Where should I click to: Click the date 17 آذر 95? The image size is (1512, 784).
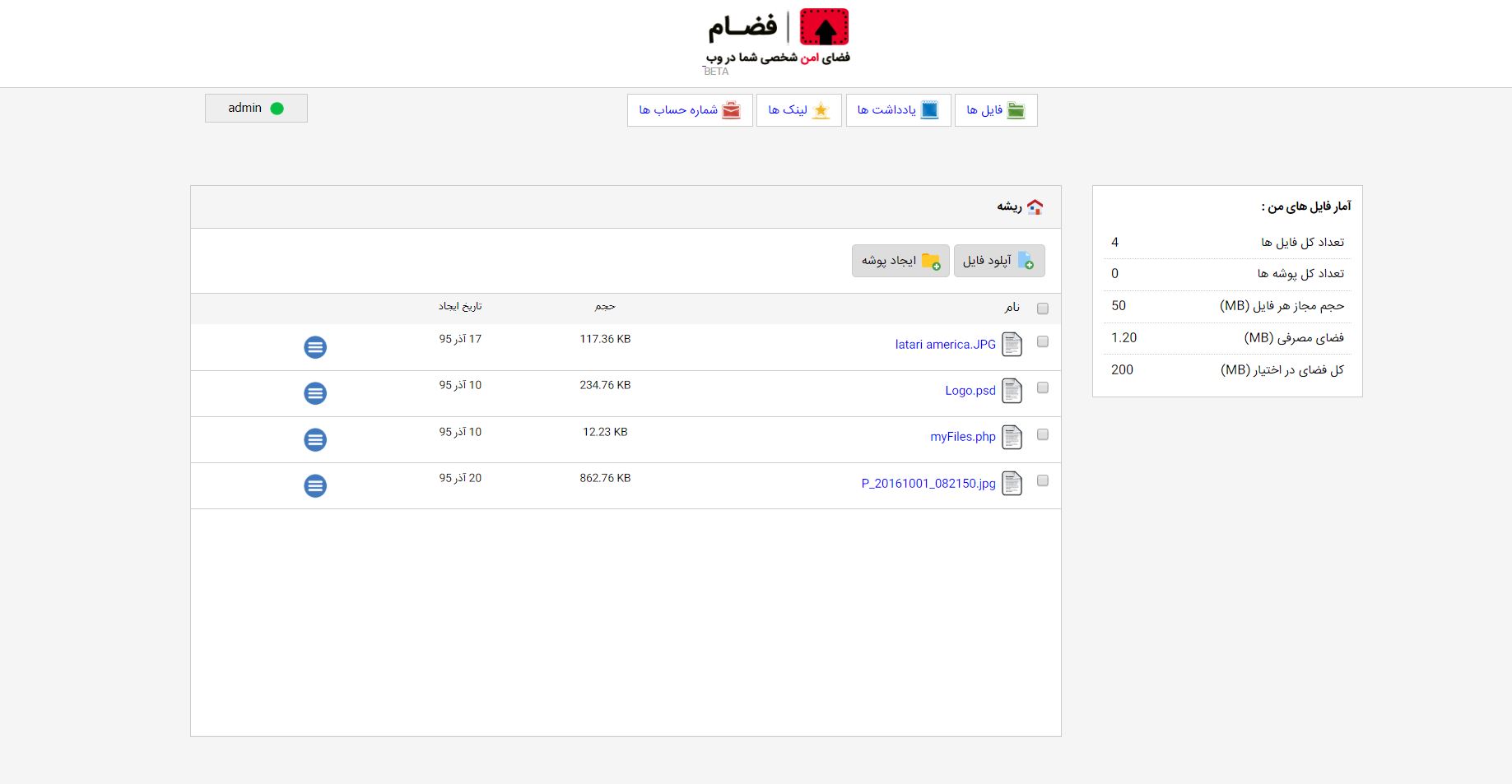pyautogui.click(x=460, y=339)
